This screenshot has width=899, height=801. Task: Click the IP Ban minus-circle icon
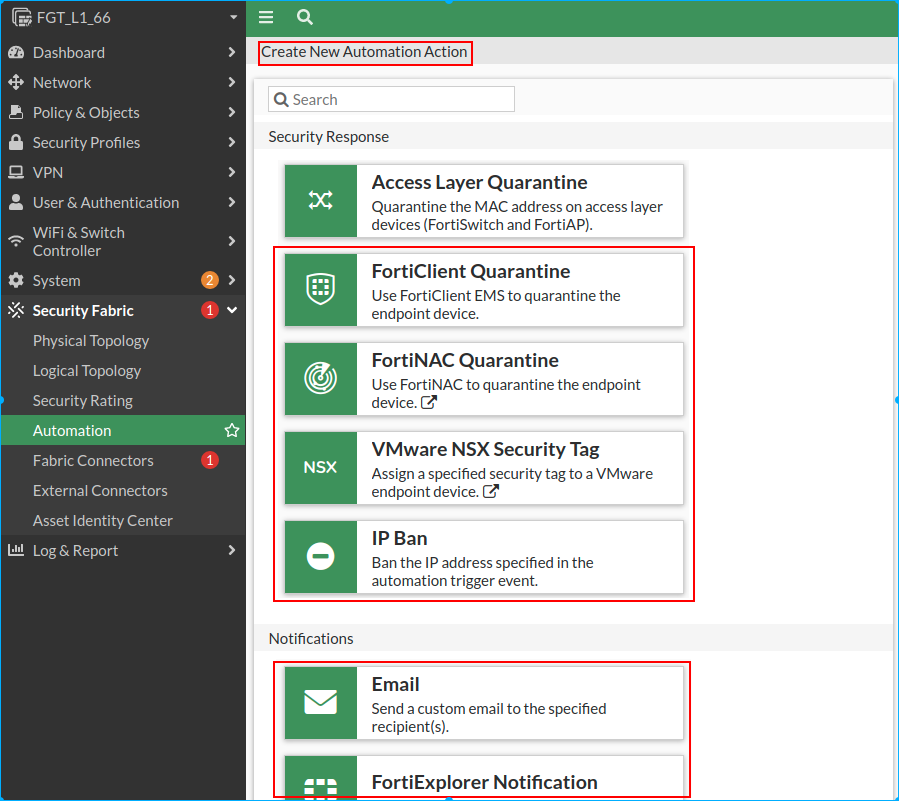(x=320, y=557)
